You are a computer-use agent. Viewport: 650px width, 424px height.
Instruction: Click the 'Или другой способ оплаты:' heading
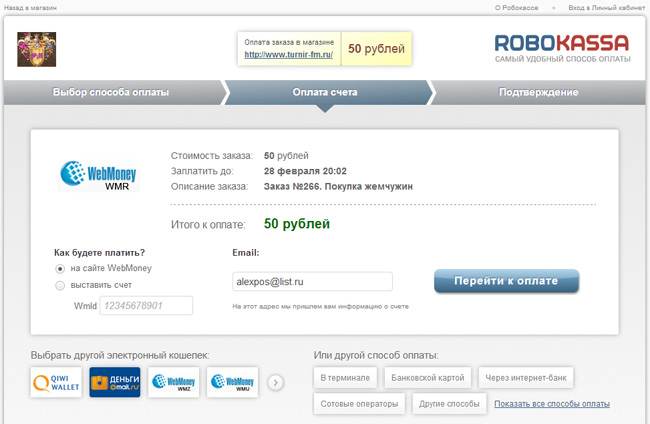[376, 355]
